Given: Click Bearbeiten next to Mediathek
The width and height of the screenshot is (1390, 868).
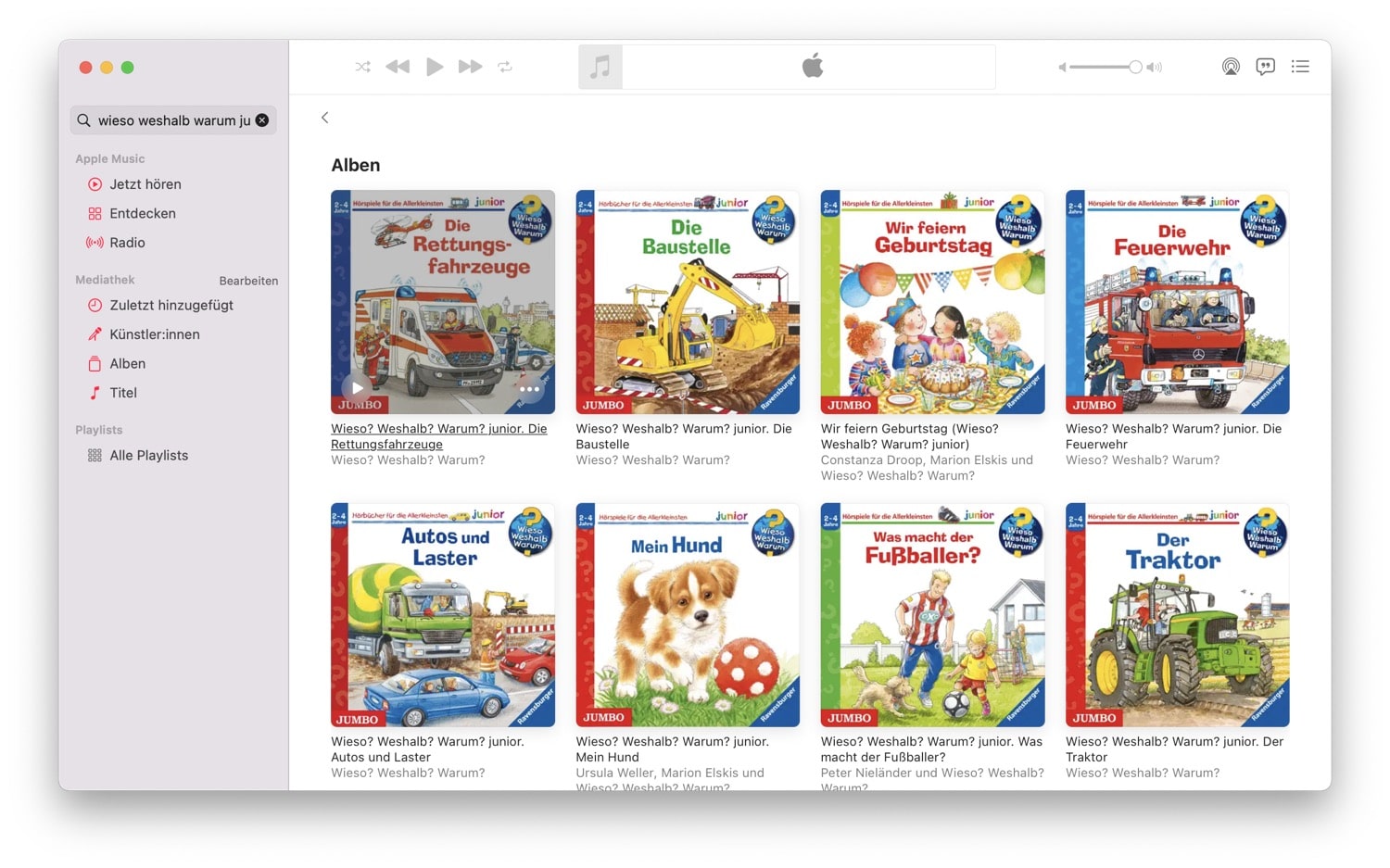Looking at the screenshot, I should coord(248,281).
